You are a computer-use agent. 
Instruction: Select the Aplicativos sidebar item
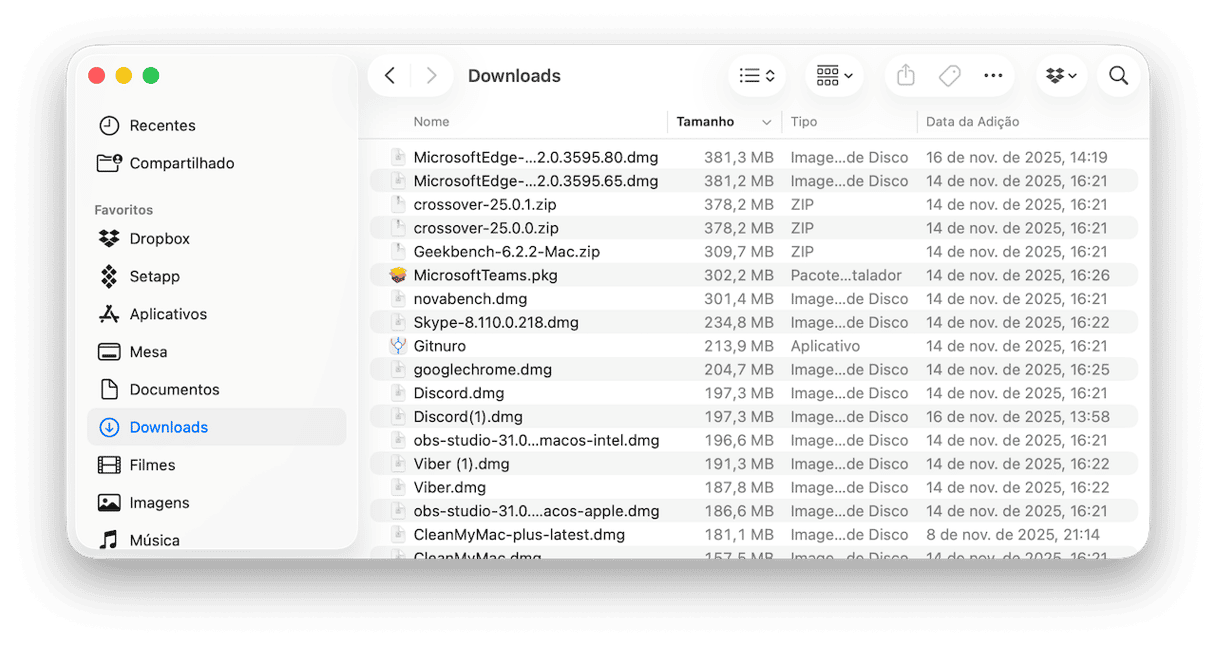point(167,314)
